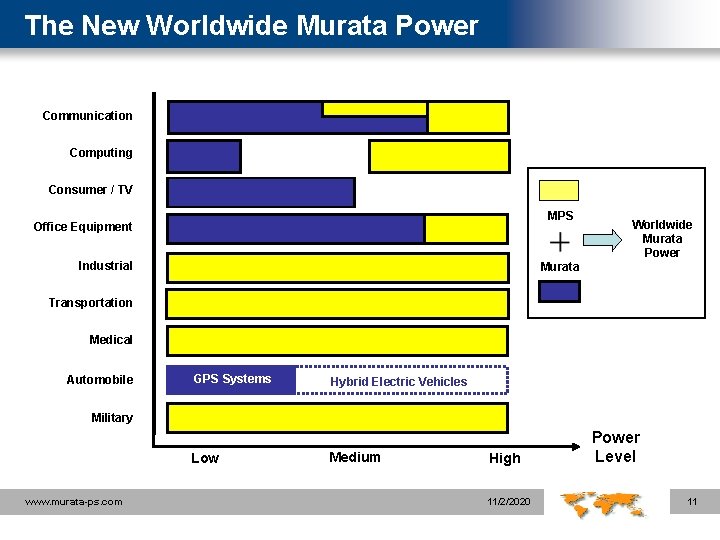
Task: Select the yellow Industrial bar
Action: point(338,268)
